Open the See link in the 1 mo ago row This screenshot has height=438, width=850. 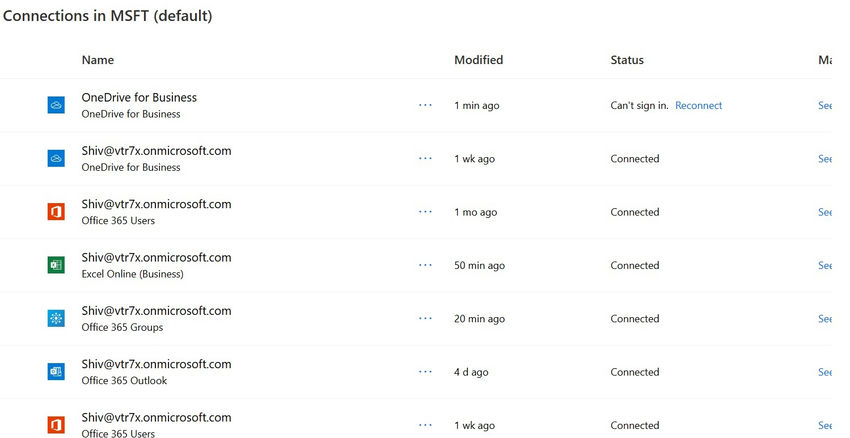click(825, 212)
